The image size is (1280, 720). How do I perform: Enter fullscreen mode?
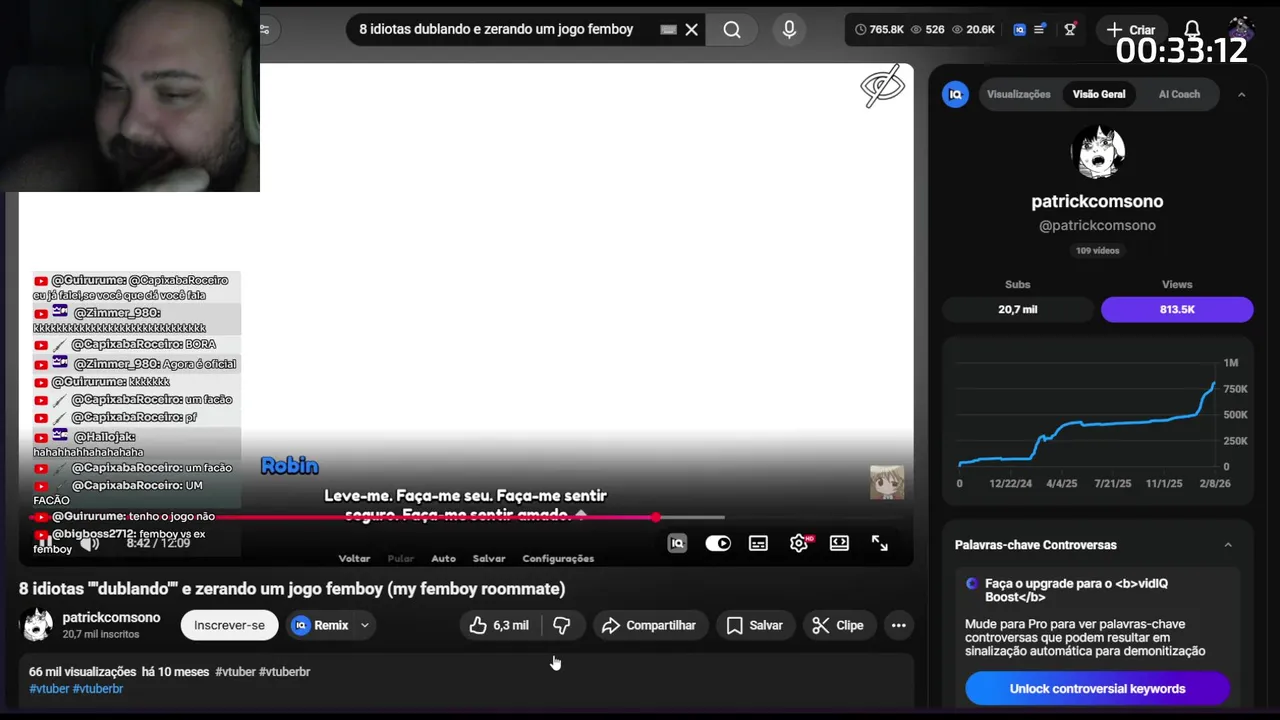click(x=879, y=543)
